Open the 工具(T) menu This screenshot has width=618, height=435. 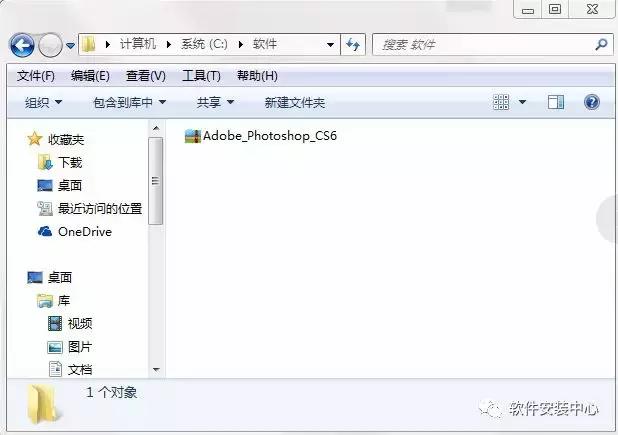tap(201, 76)
